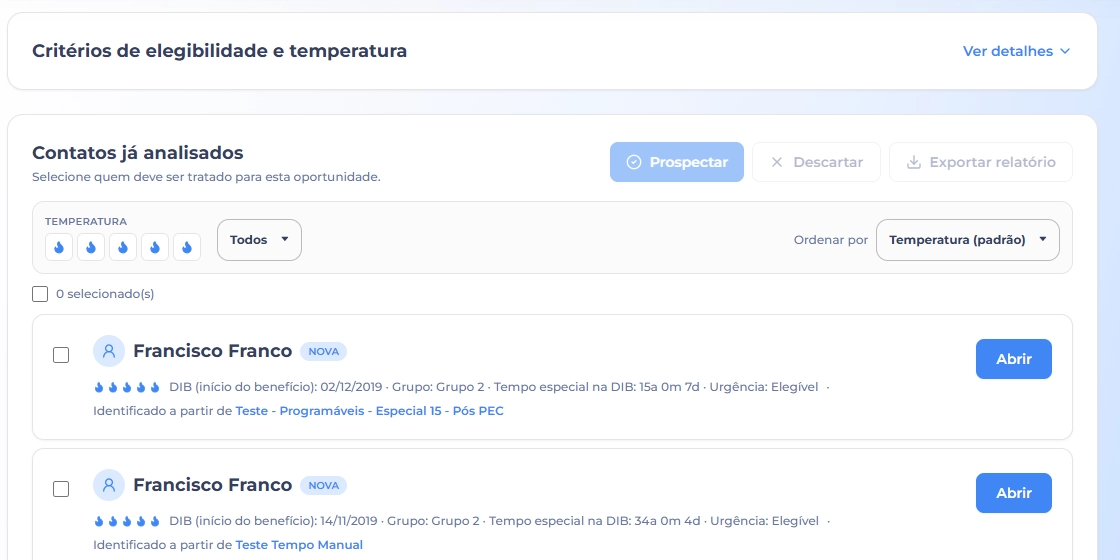1120x560 pixels.
Task: Click the 'Ordenar por' label
Action: 831,240
